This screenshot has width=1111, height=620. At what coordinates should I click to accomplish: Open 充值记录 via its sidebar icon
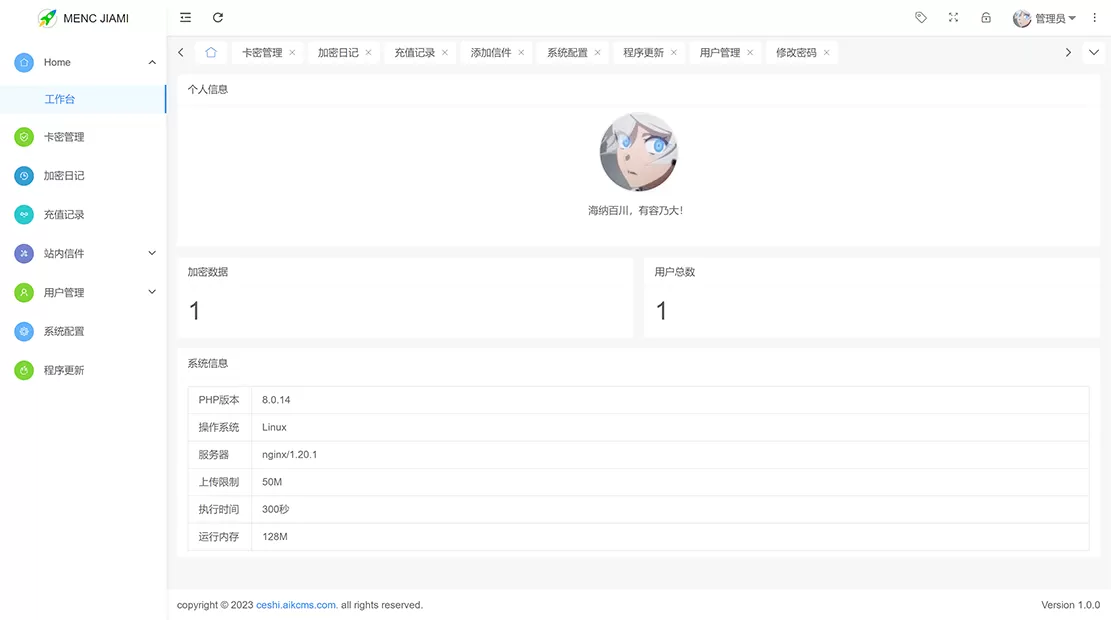(24, 214)
